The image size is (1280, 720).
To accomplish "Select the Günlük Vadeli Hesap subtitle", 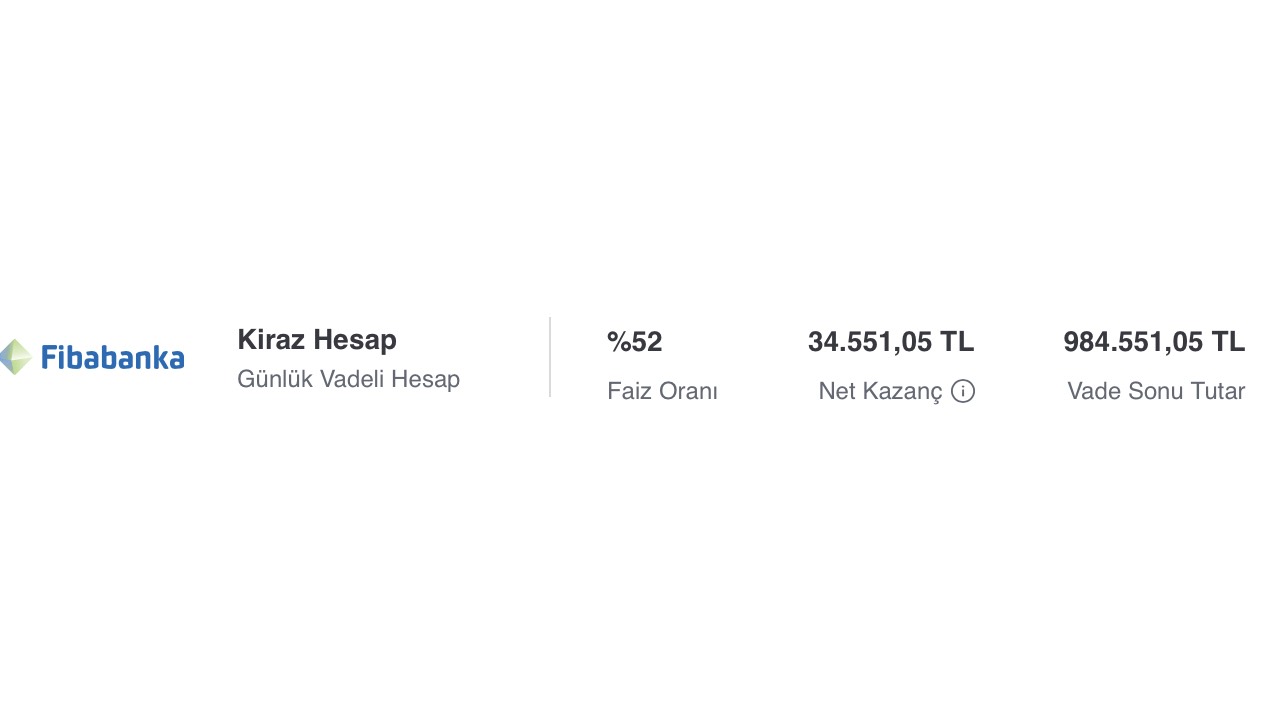I will (x=348, y=379).
